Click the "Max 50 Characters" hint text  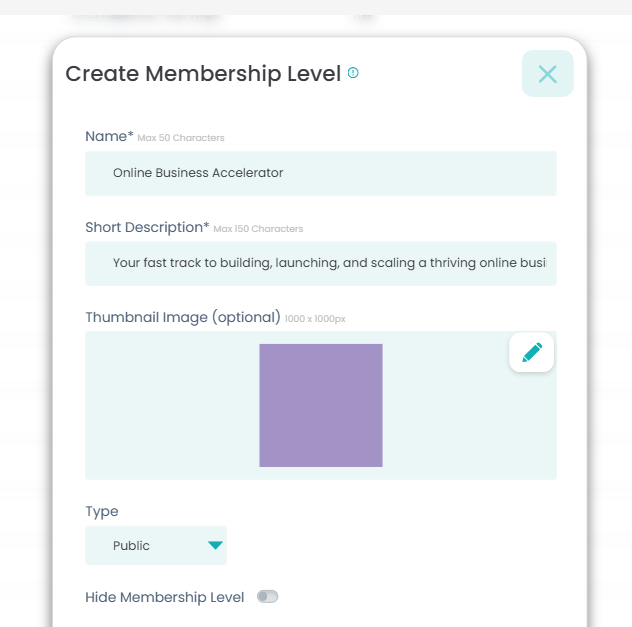click(x=181, y=138)
